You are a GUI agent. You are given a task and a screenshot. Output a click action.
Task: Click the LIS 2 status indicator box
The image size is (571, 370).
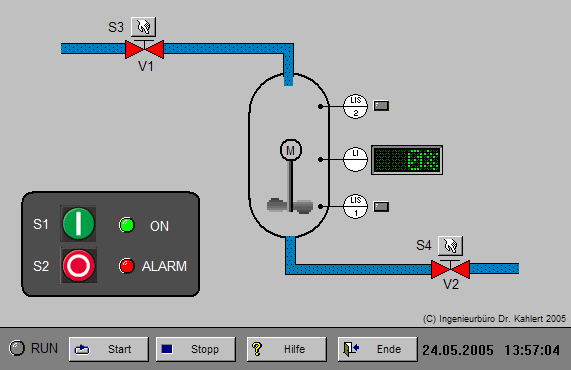381,106
